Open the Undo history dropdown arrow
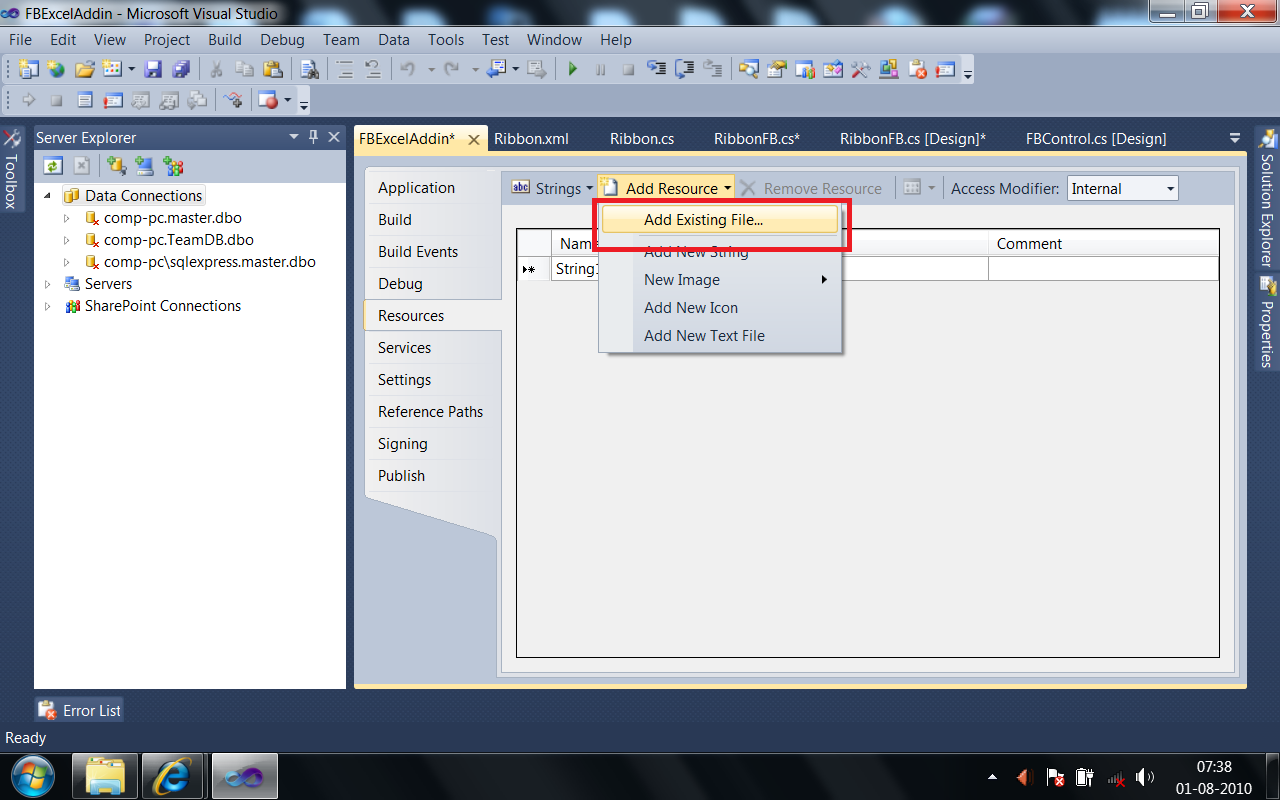 point(431,69)
